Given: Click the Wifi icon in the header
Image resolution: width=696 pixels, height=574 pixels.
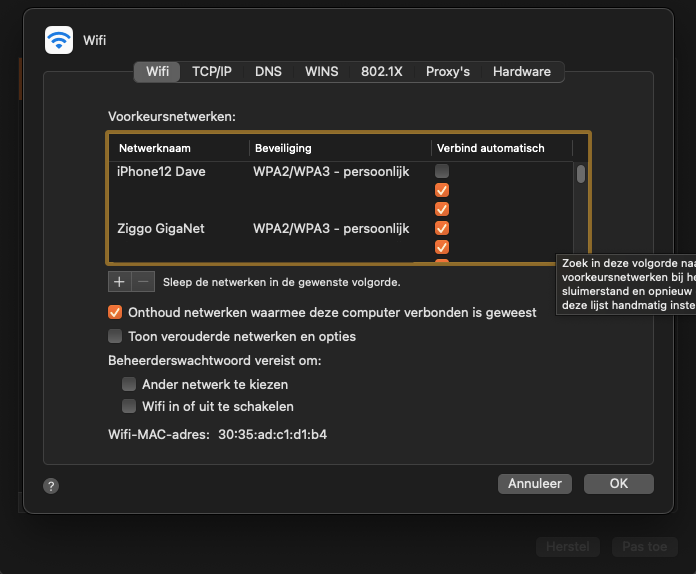Looking at the screenshot, I should tap(59, 40).
